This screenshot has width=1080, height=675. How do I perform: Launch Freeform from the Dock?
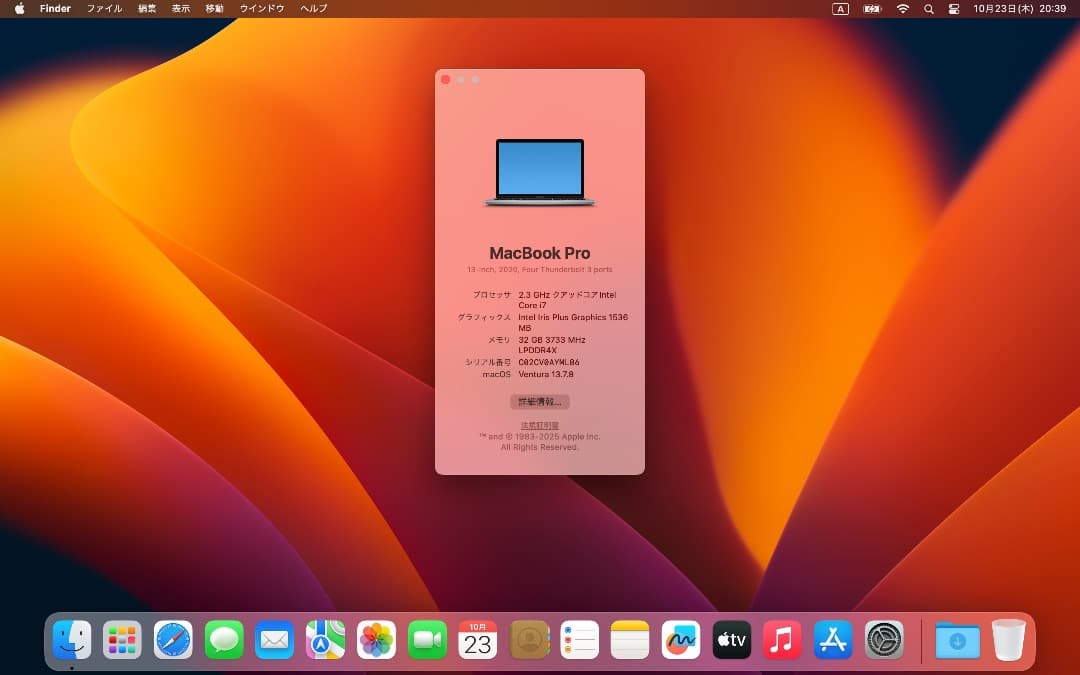(681, 639)
